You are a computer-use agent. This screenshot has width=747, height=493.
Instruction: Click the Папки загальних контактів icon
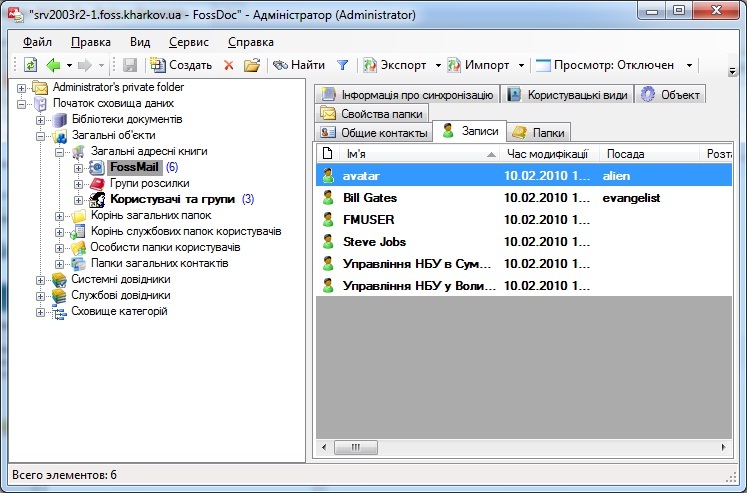click(78, 263)
